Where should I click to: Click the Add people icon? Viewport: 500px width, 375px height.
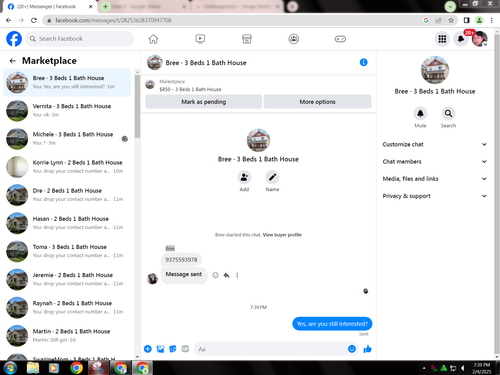(244, 177)
